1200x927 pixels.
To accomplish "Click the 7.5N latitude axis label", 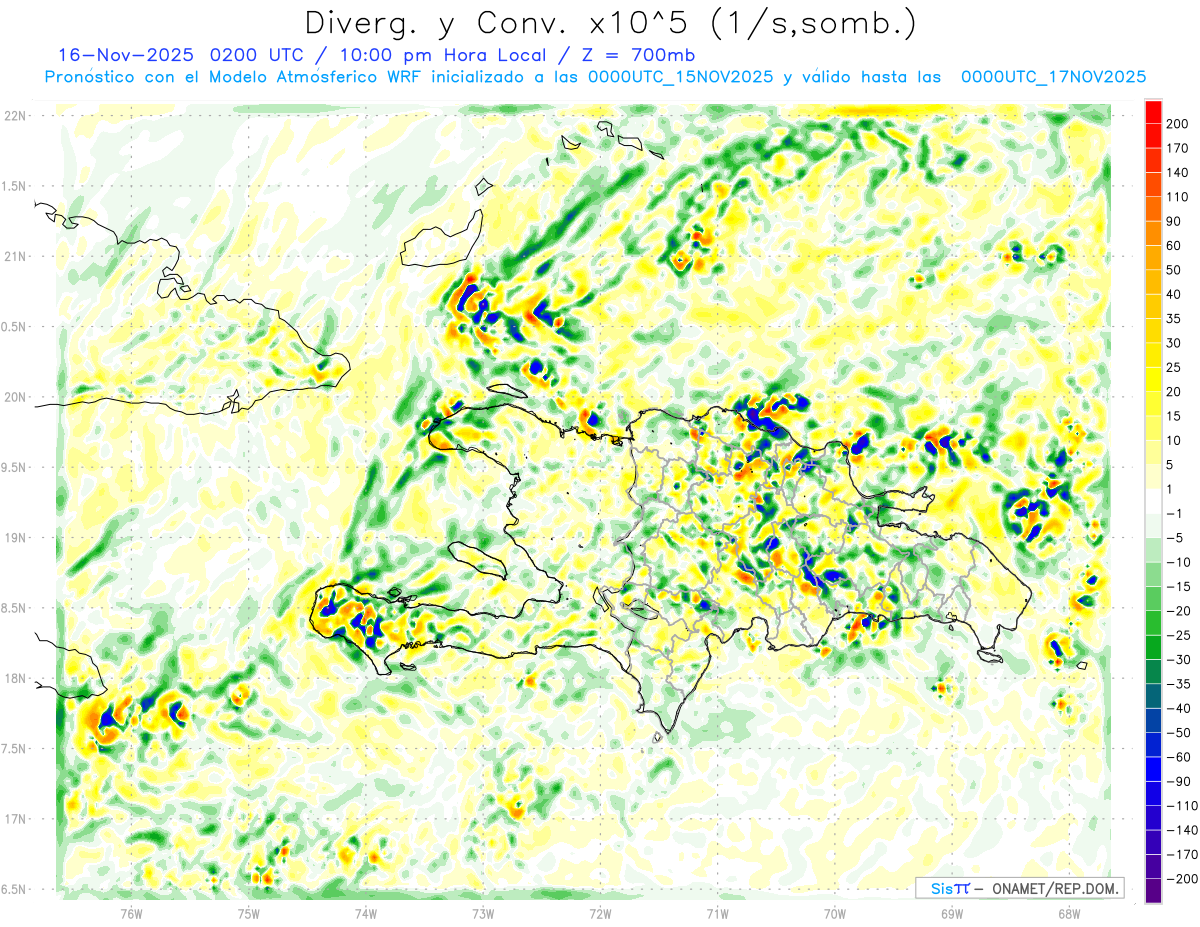I will (14, 749).
